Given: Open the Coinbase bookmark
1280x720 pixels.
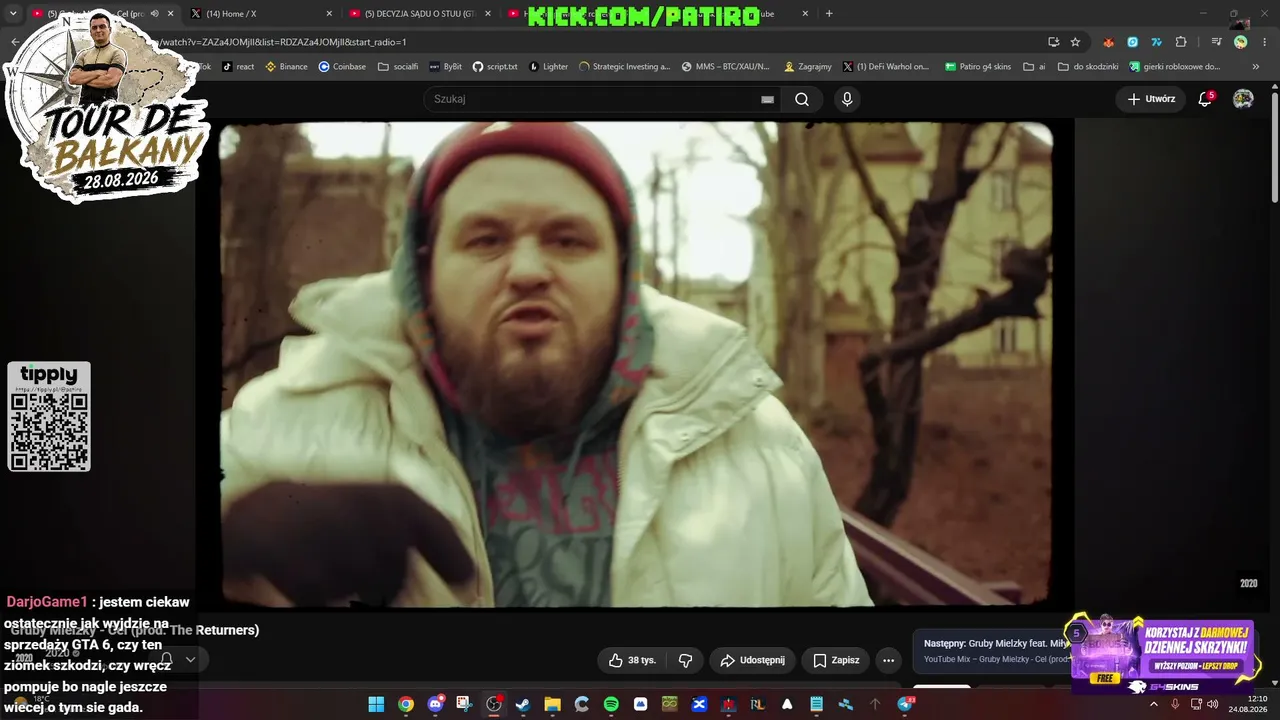Looking at the screenshot, I should 342,67.
